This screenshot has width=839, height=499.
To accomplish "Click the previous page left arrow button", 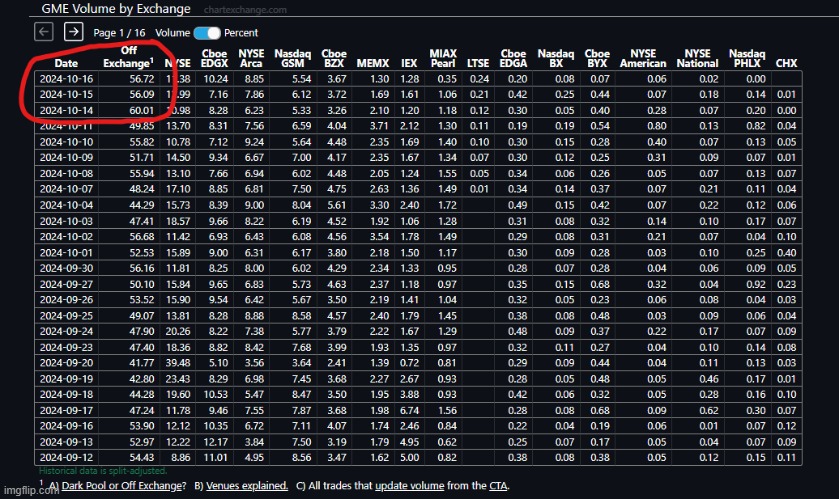I will tap(44, 32).
